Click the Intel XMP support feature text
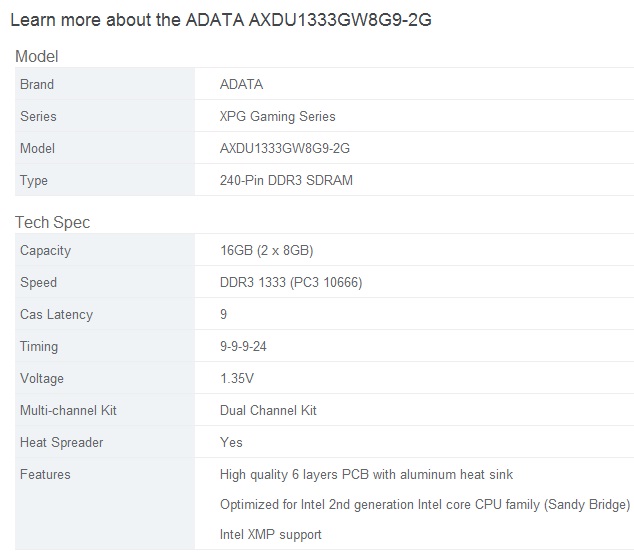 [270, 535]
